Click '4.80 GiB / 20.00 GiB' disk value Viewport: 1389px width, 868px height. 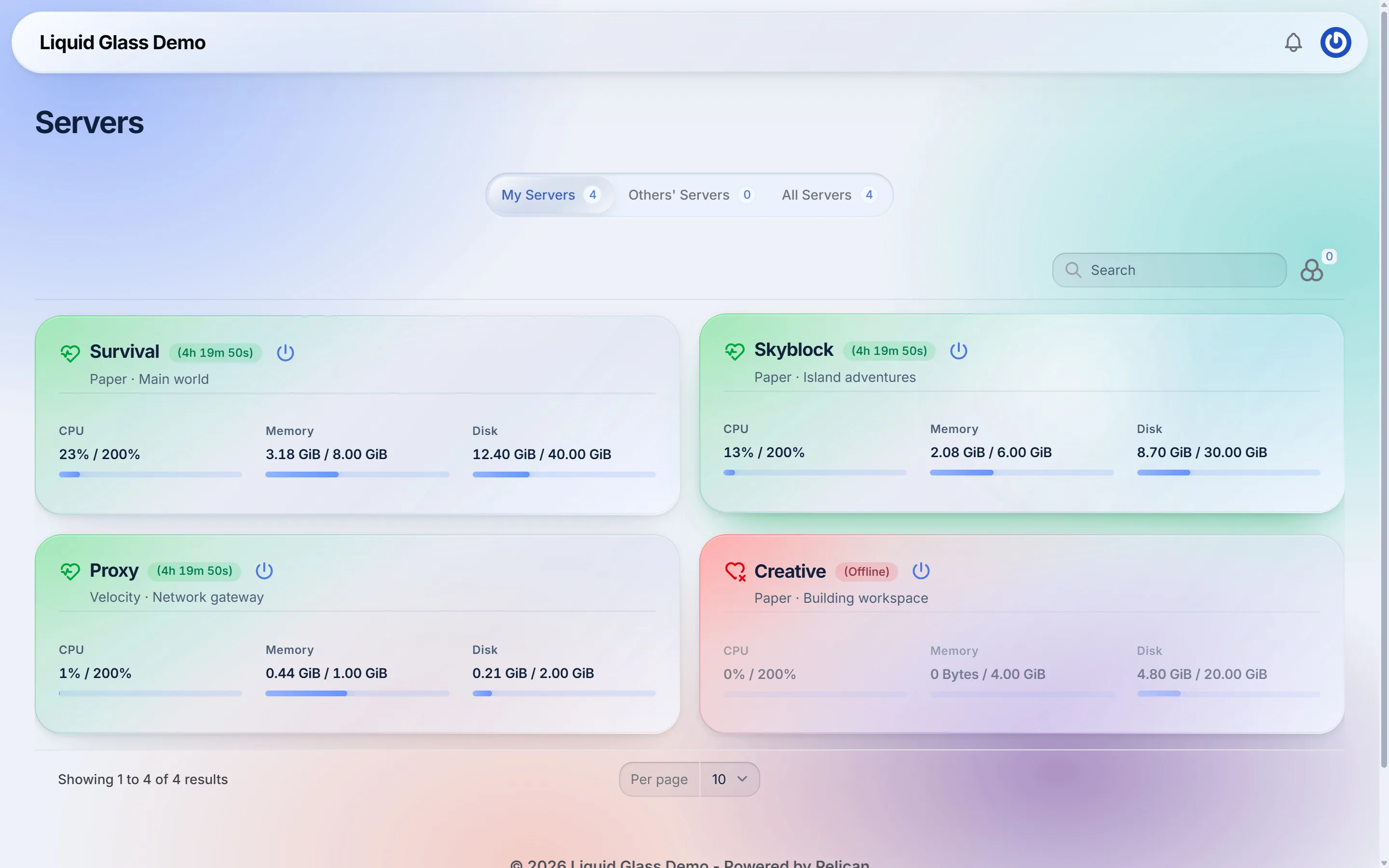1202,675
